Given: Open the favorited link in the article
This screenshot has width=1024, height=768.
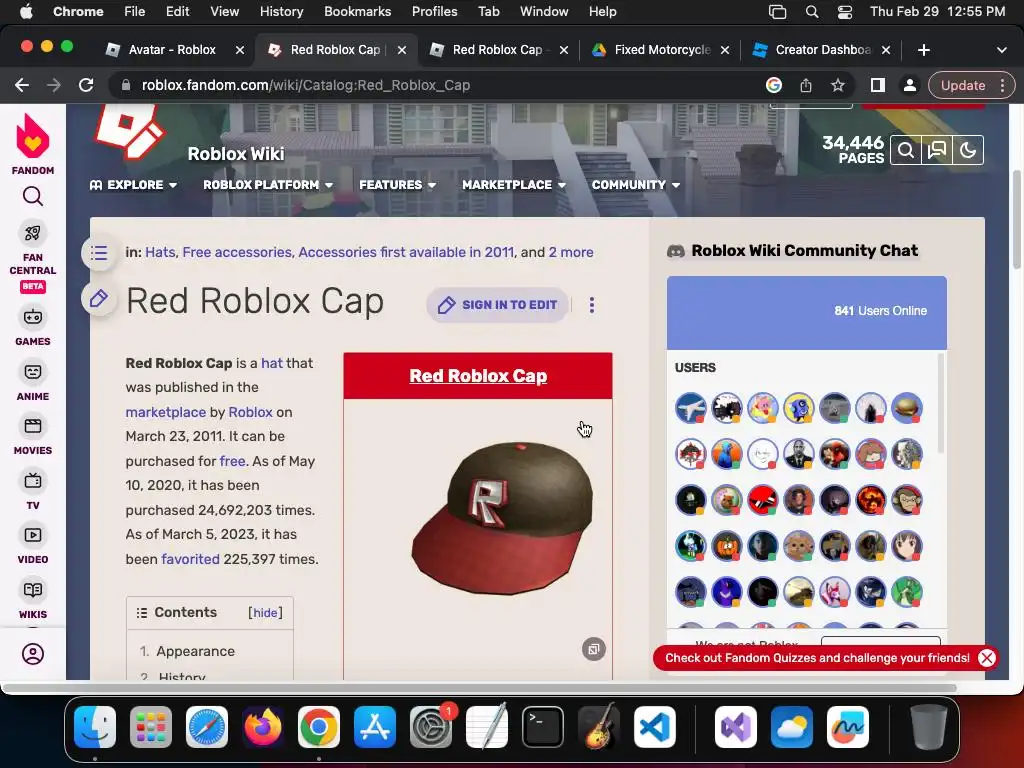Looking at the screenshot, I should [190, 559].
